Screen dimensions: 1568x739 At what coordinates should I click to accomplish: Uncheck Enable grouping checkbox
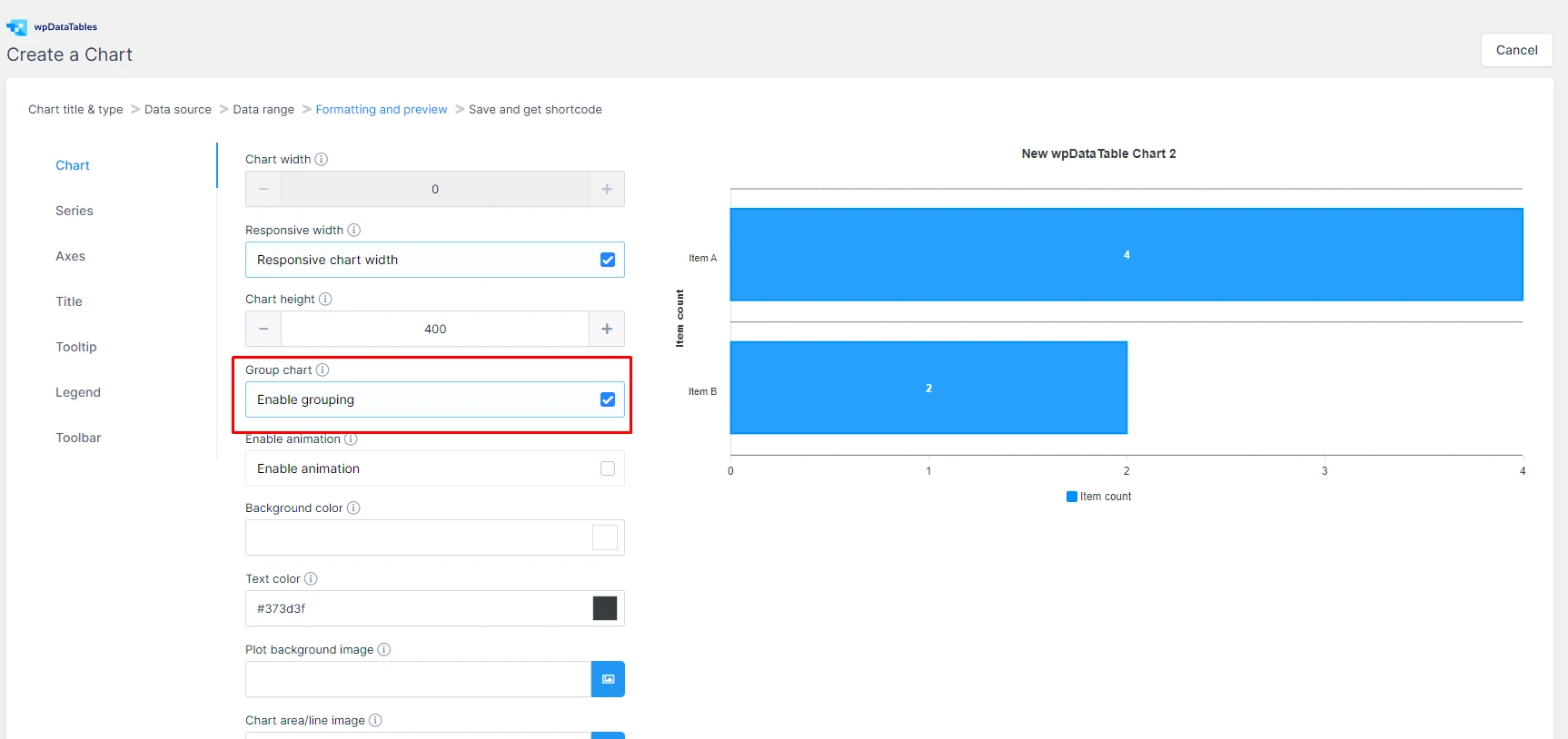pos(608,399)
